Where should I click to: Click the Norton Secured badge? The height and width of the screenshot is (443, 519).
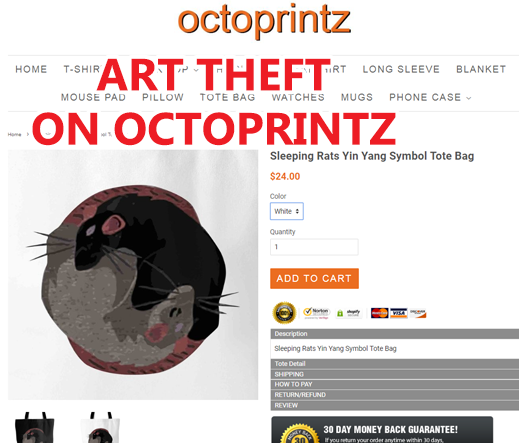(316, 313)
